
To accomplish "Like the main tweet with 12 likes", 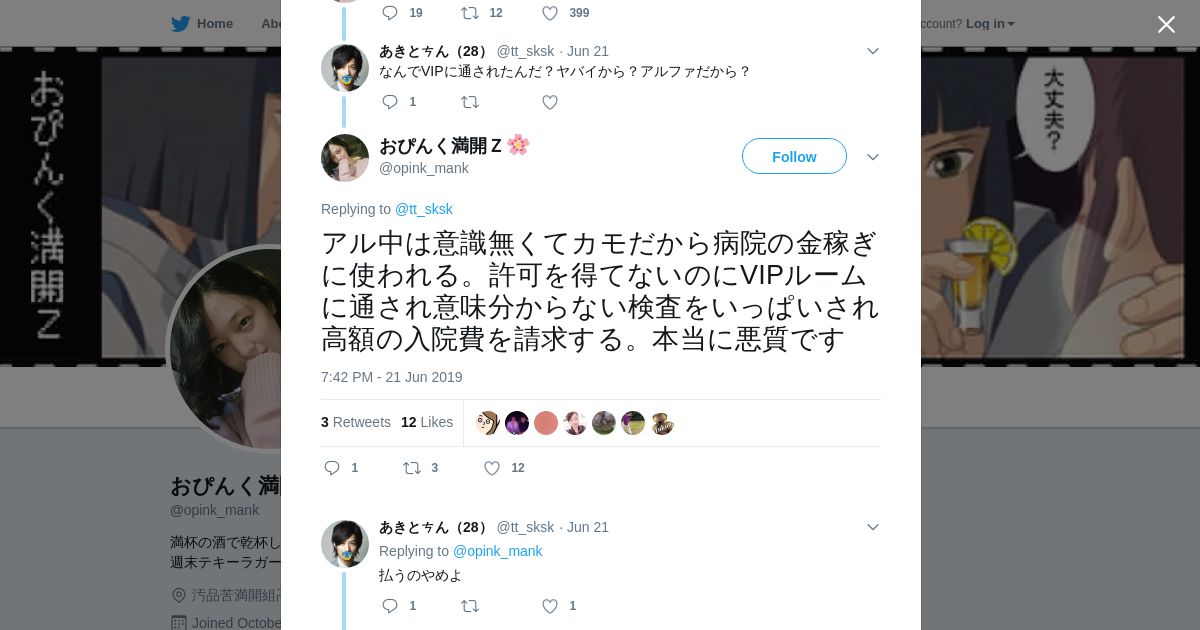I will [x=492, y=468].
